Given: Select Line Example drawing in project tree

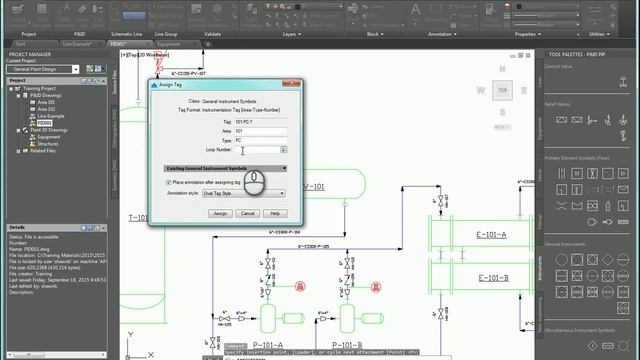Looking at the screenshot, I should [51, 116].
